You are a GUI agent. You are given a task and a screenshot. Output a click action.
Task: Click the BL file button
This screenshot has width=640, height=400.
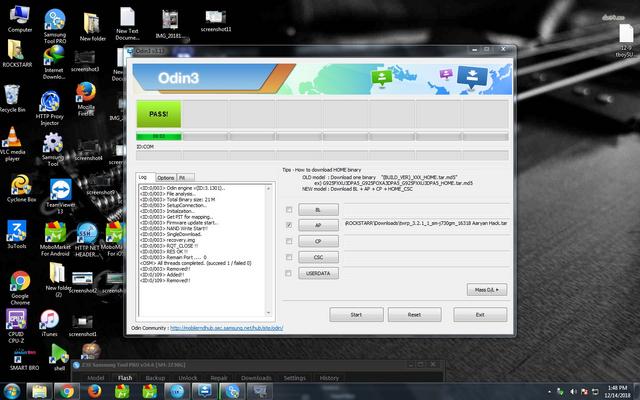tap(318, 210)
